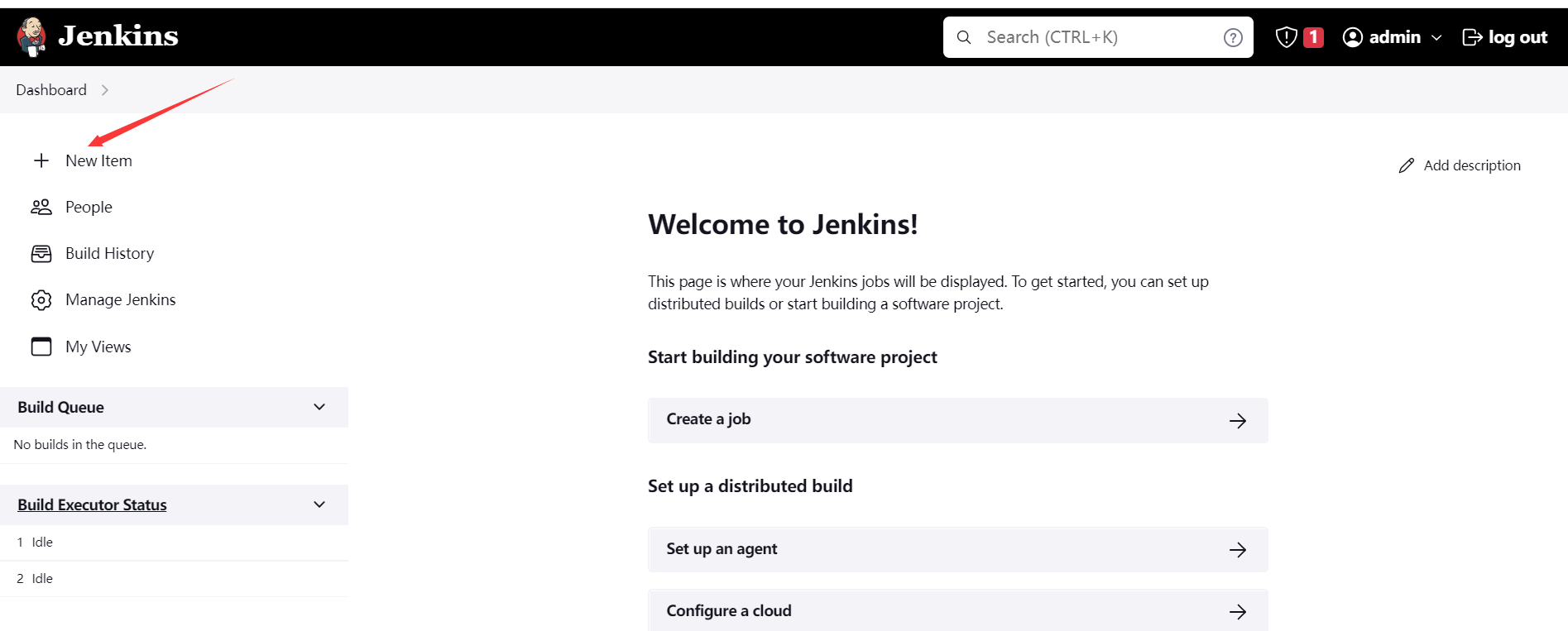Click the Welcome to Jenkins! heading
Viewport: 1568px width, 631px height.
point(783,225)
